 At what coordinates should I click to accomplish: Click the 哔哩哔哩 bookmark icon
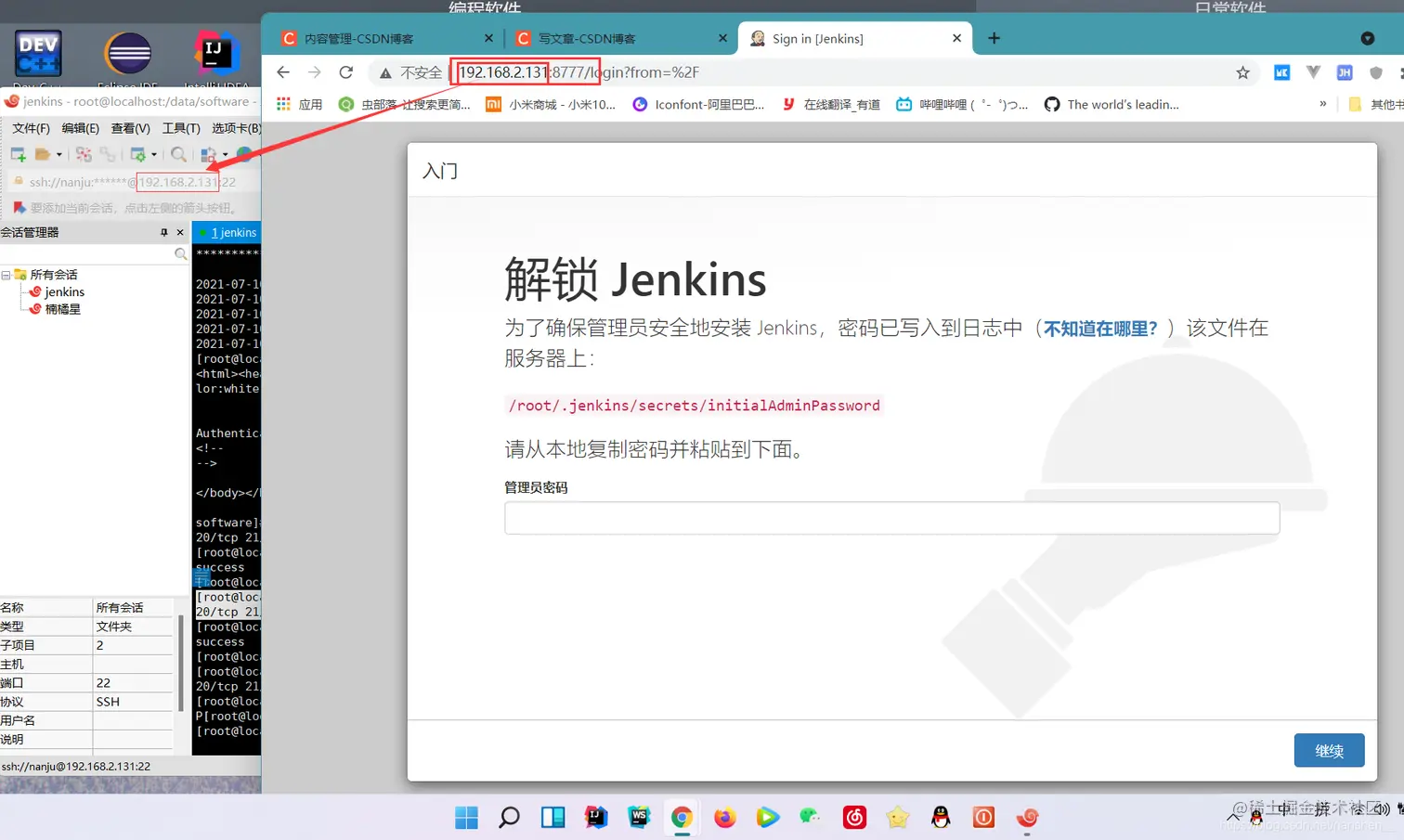click(x=903, y=104)
